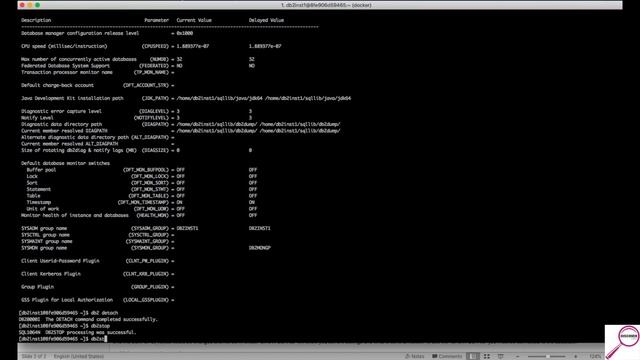640x360 pixels.
Task: Click the Parameter column header
Action: pos(156,20)
